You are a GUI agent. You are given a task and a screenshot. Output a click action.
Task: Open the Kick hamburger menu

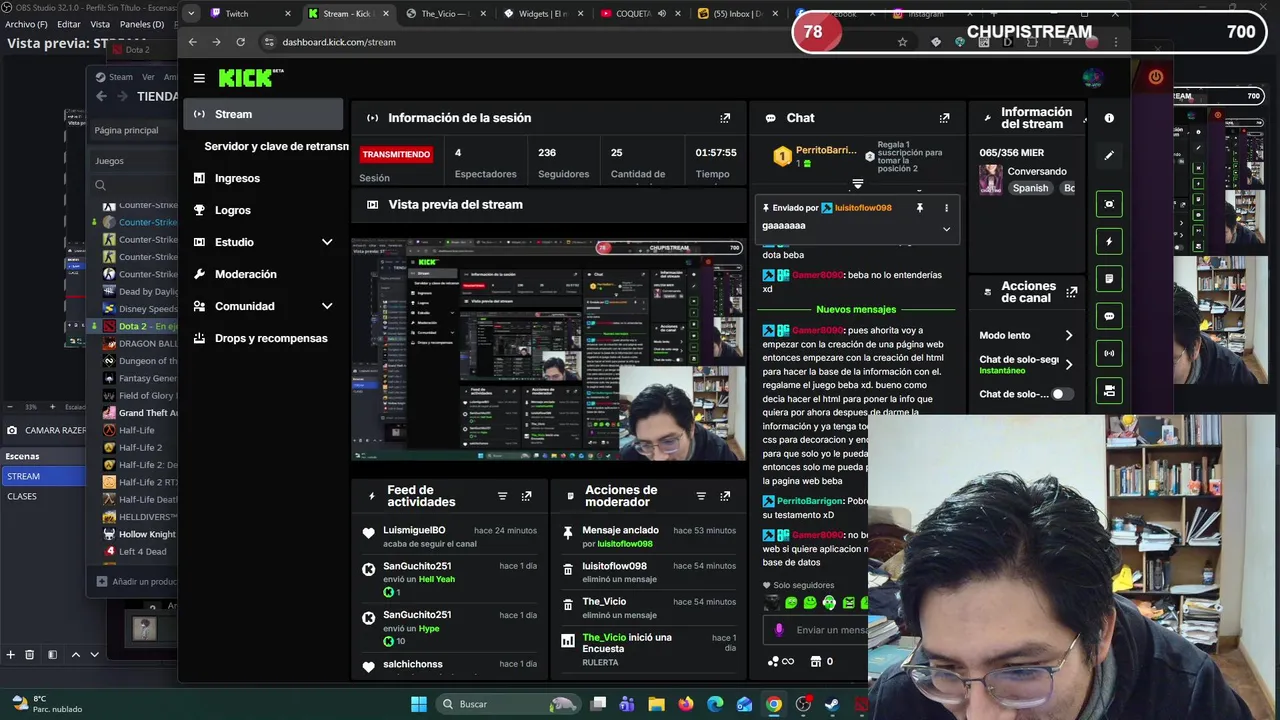199,78
